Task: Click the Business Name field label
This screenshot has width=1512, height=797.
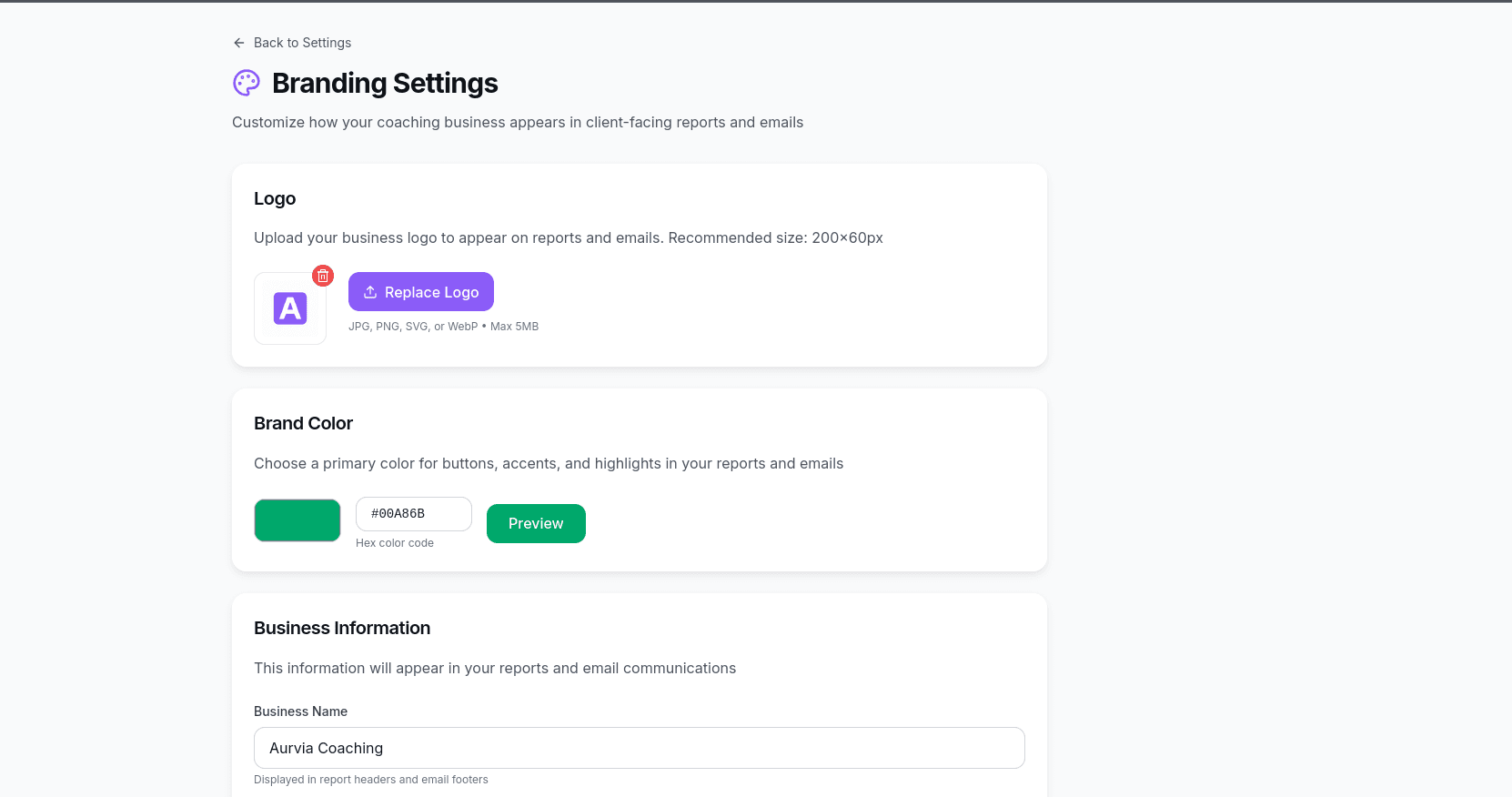Action: (300, 711)
